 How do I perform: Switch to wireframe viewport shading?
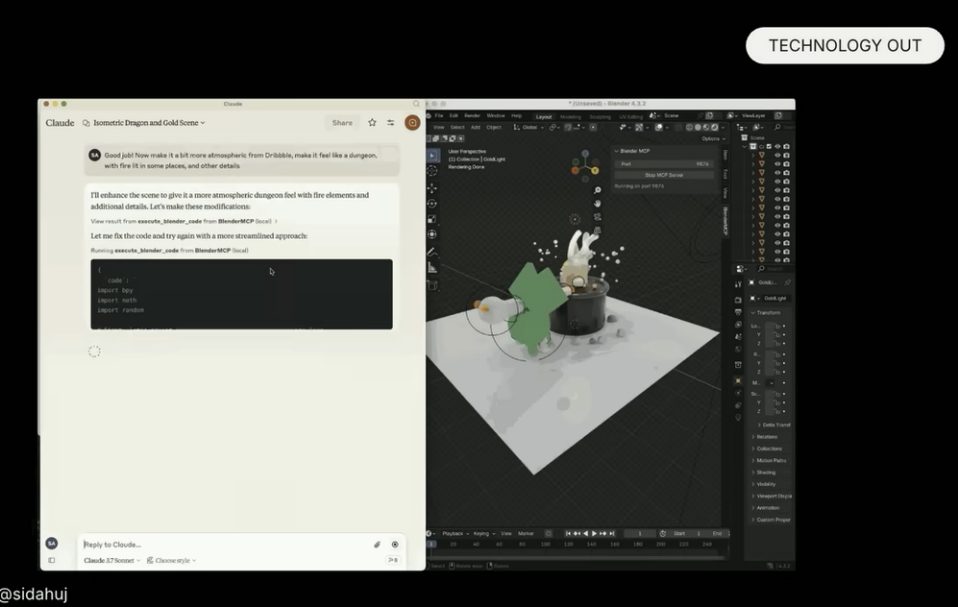(689, 128)
